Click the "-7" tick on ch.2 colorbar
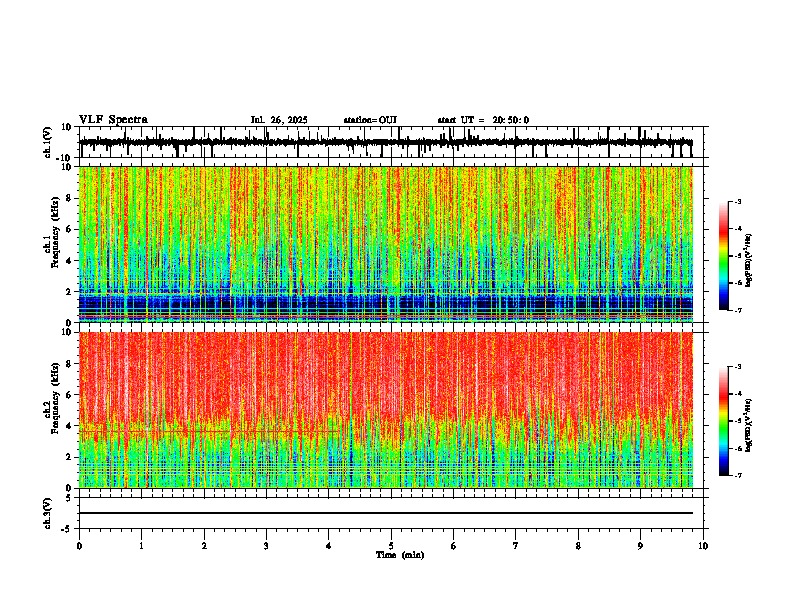The width and height of the screenshot is (792, 612). click(x=737, y=475)
